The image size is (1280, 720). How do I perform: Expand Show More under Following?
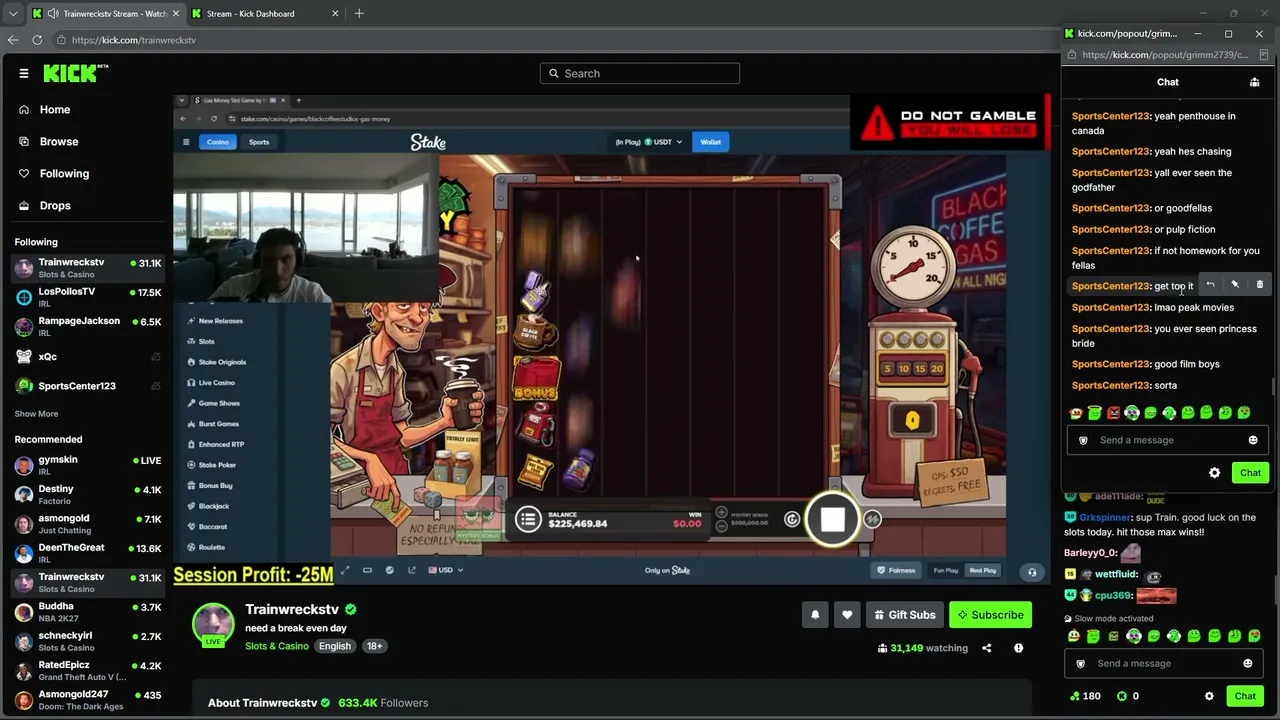tap(36, 413)
